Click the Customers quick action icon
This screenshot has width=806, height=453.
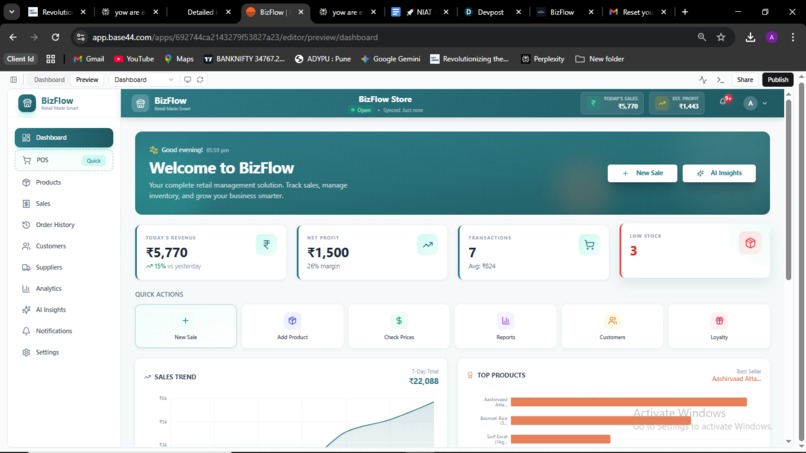tap(612, 320)
